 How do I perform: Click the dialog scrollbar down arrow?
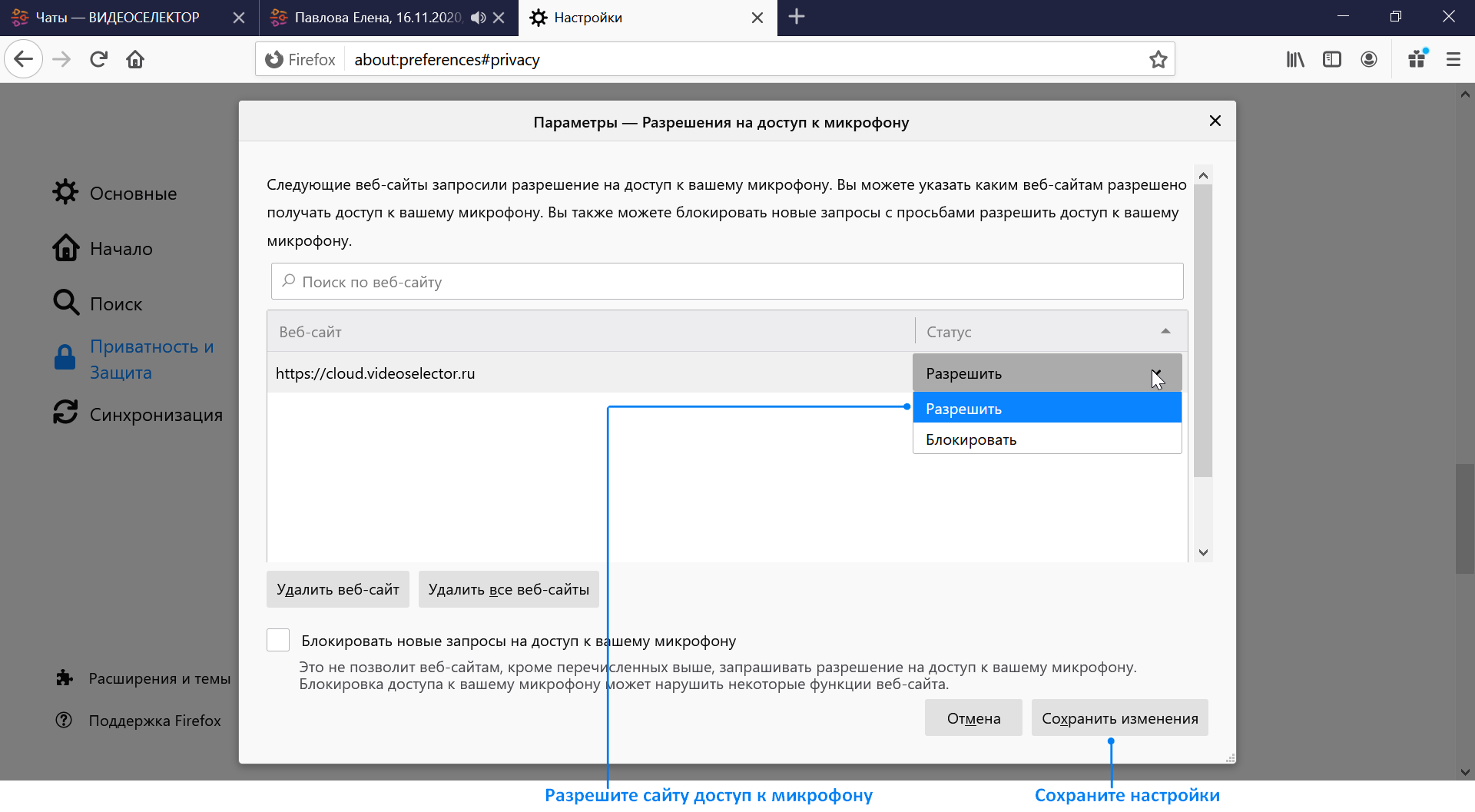point(1204,552)
